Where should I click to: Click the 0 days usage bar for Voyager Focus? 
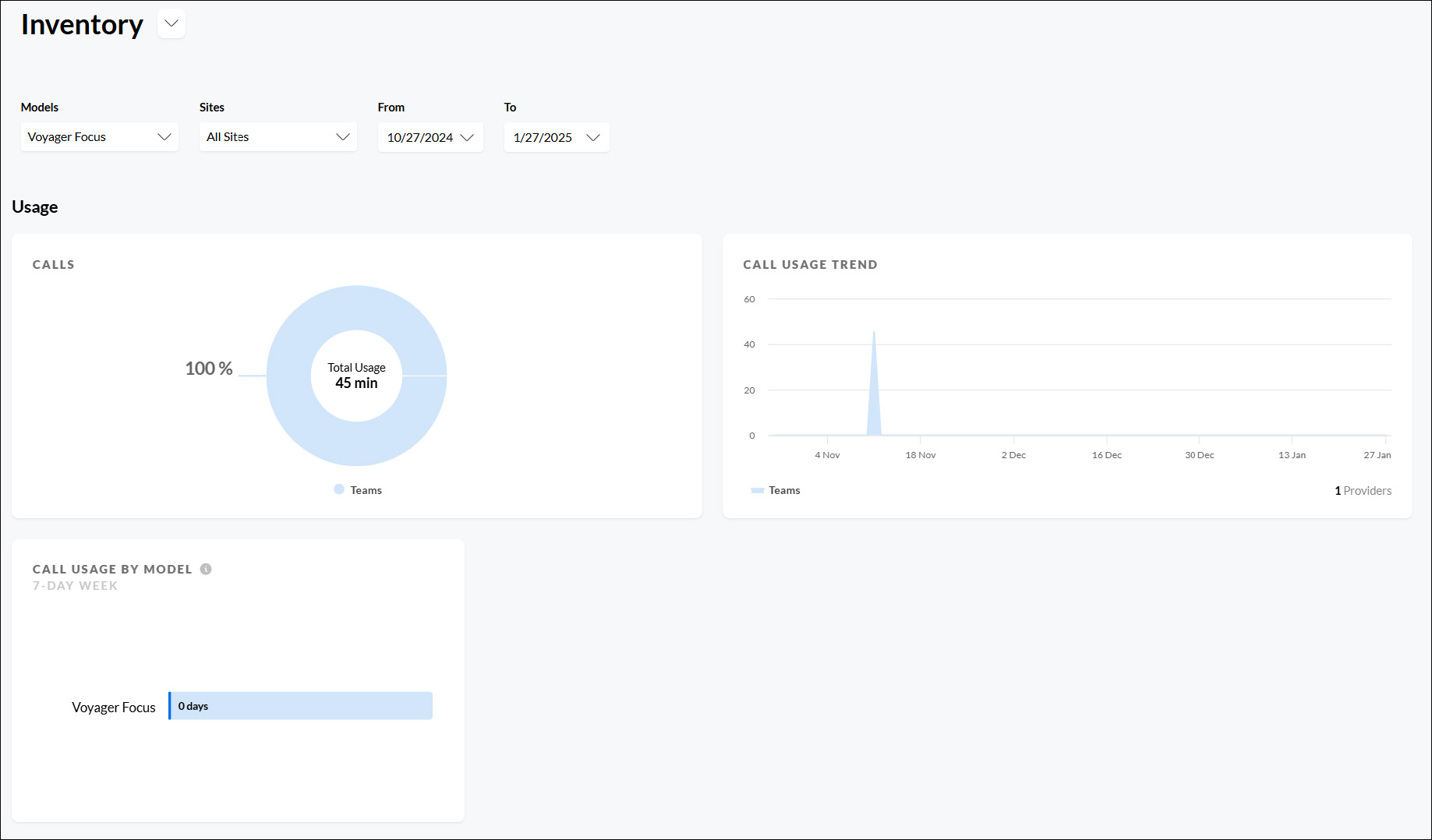tap(300, 705)
